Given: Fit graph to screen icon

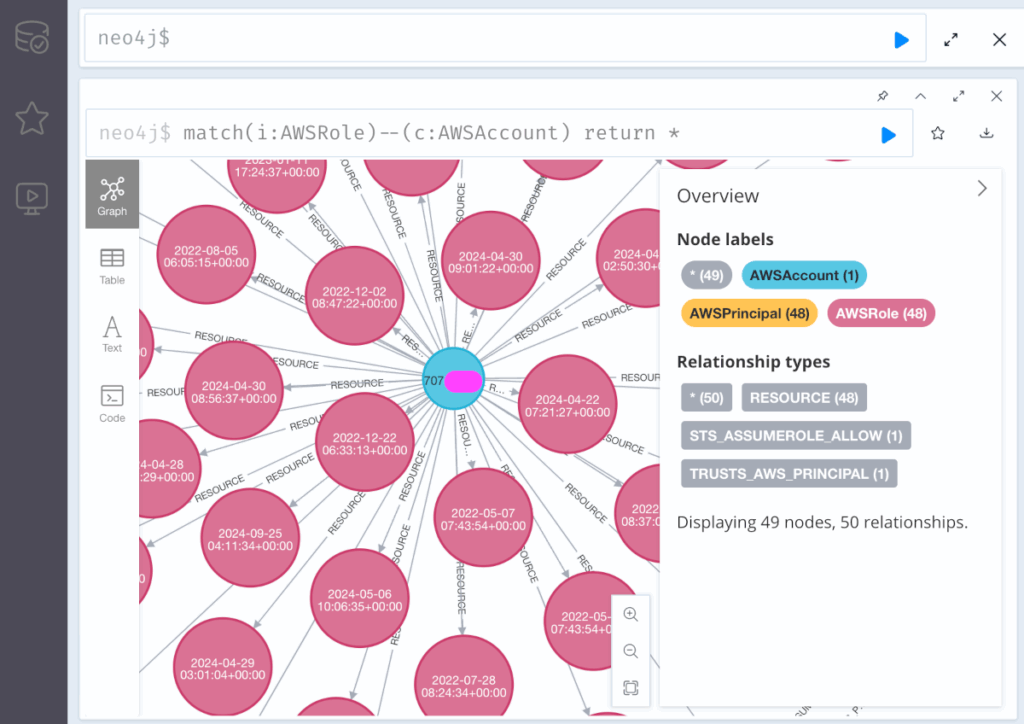Looking at the screenshot, I should coord(630,688).
